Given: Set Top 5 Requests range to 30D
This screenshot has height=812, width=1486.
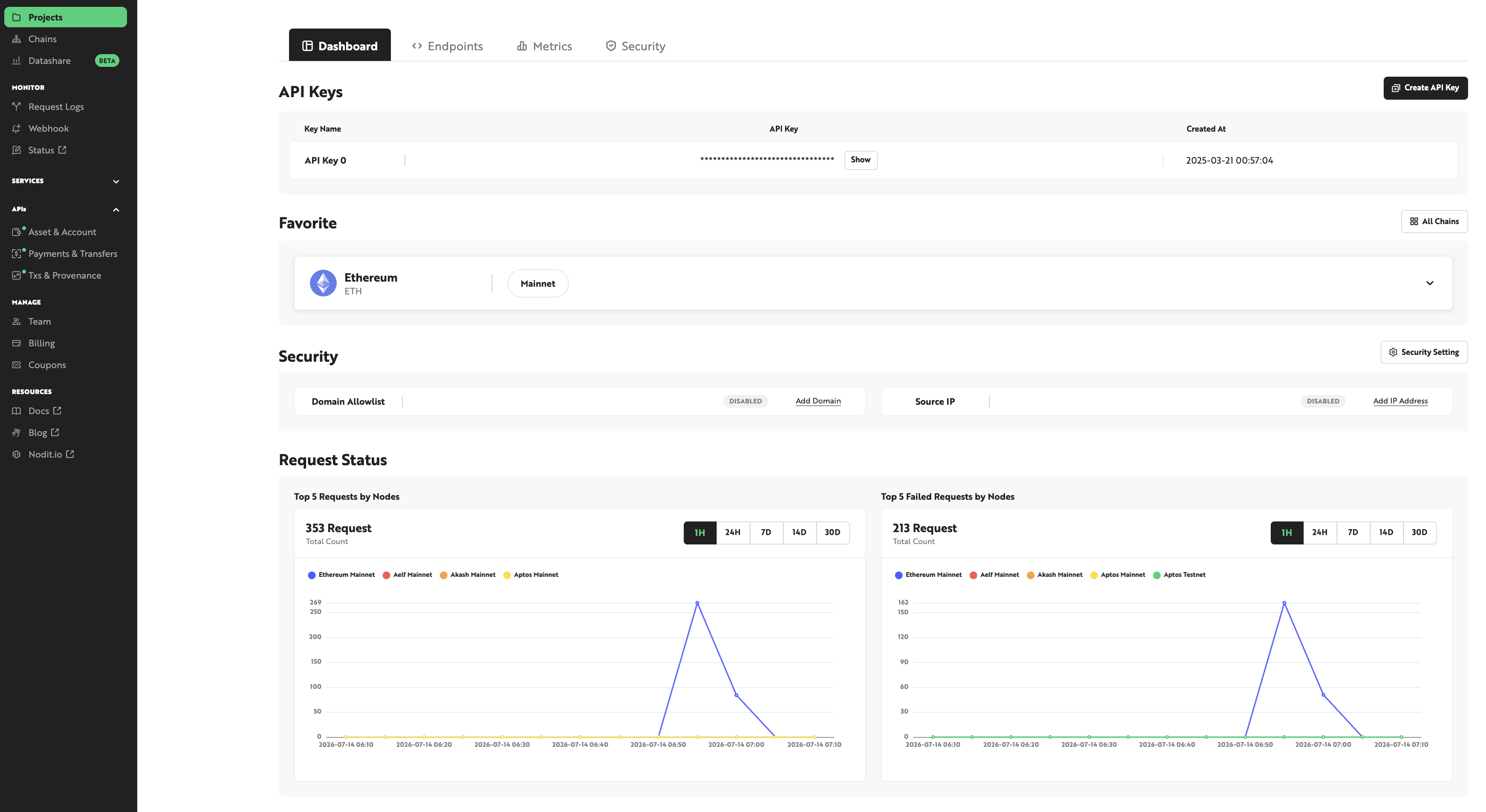Looking at the screenshot, I should 833,533.
